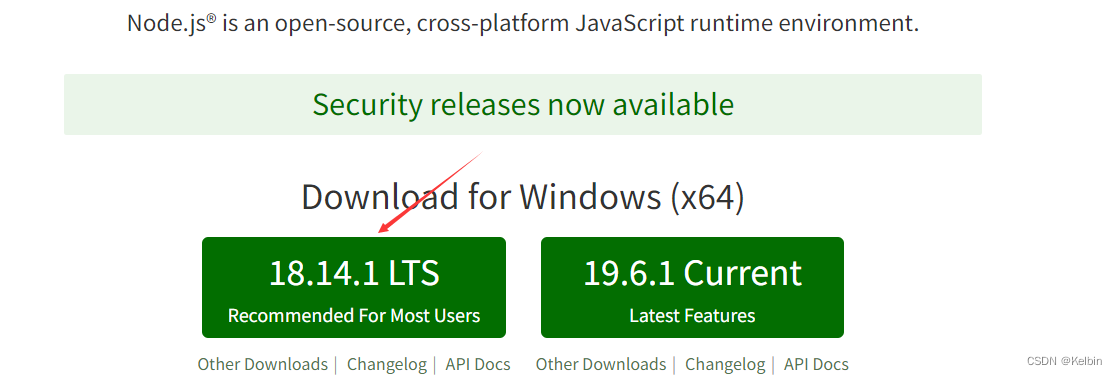Screen dimensions: 1117x375
Task: Open Other Downloads under the LTS button
Action: (263, 364)
